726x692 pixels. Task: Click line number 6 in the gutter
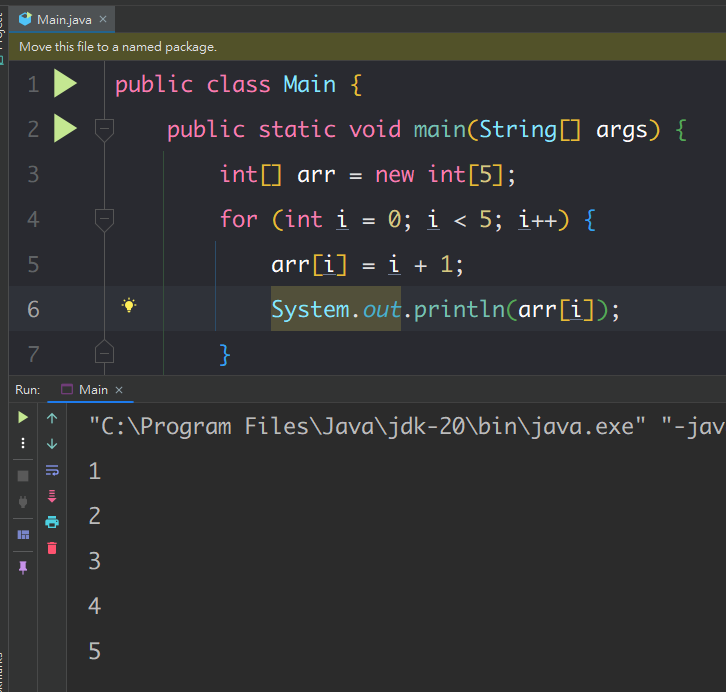33,309
